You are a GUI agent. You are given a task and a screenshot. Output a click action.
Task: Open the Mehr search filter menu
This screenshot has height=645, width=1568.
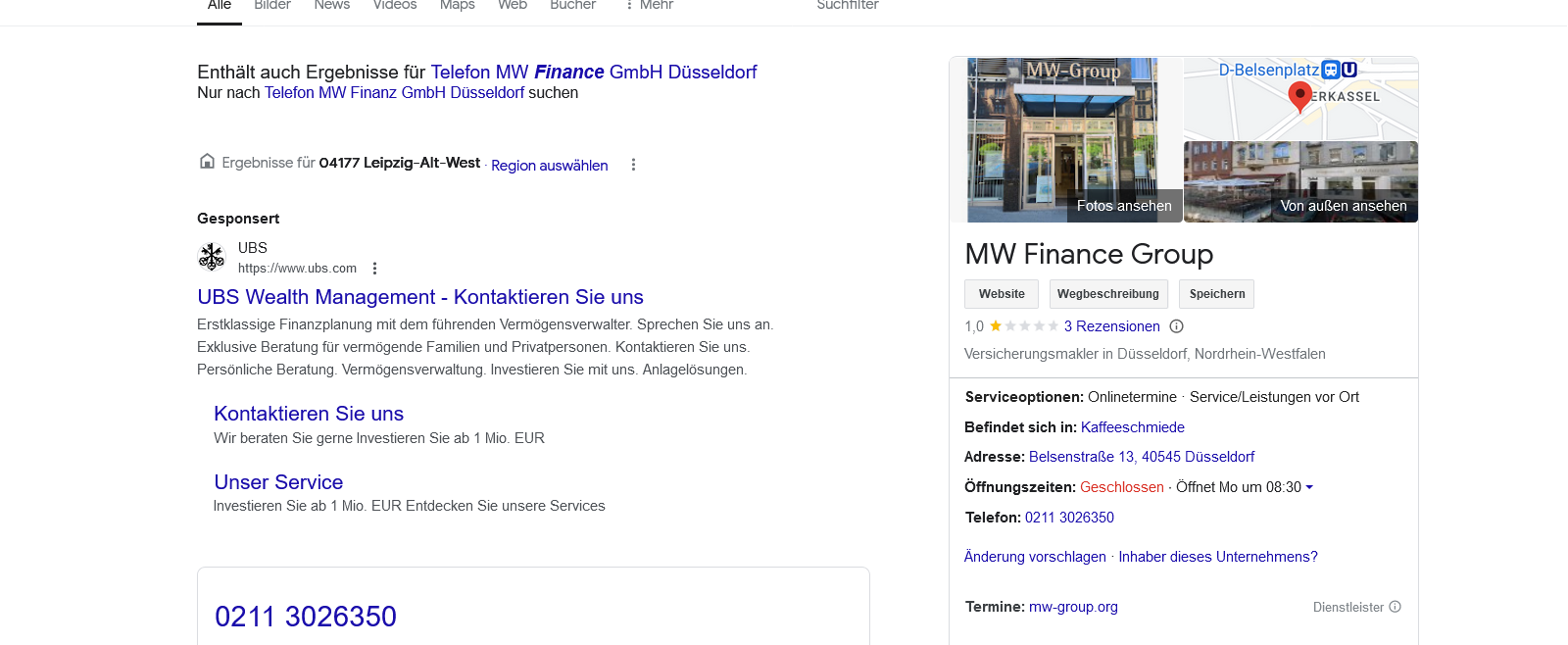click(649, 6)
